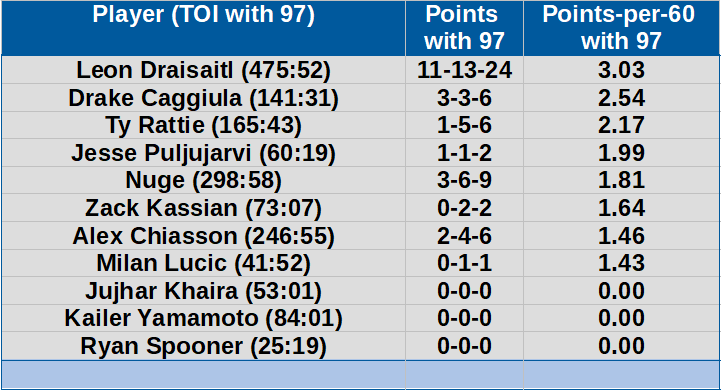This screenshot has width=721, height=392.
Task: Select the 1.43 points-per-60 cell
Action: tap(621, 263)
